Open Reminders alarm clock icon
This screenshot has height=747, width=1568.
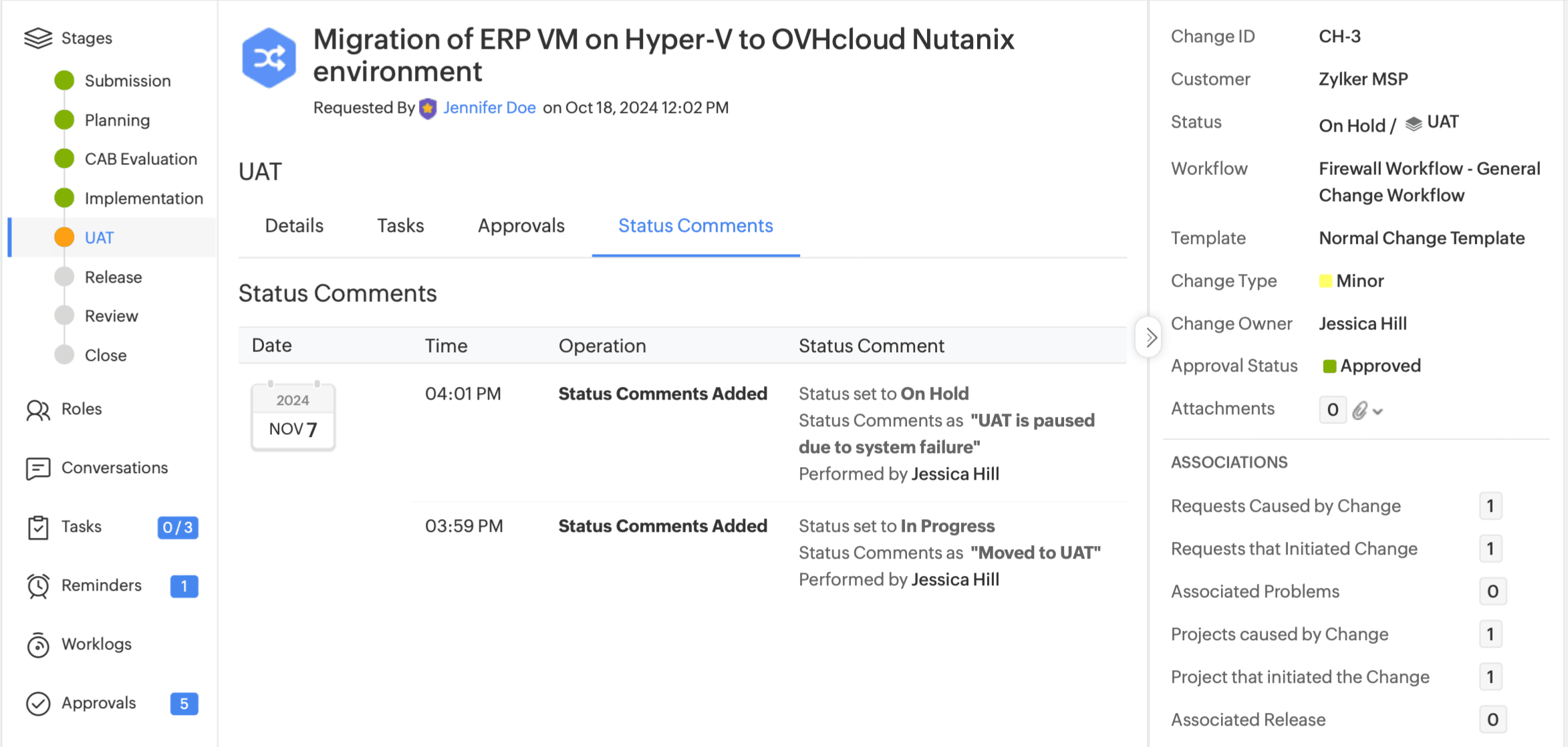click(x=38, y=586)
